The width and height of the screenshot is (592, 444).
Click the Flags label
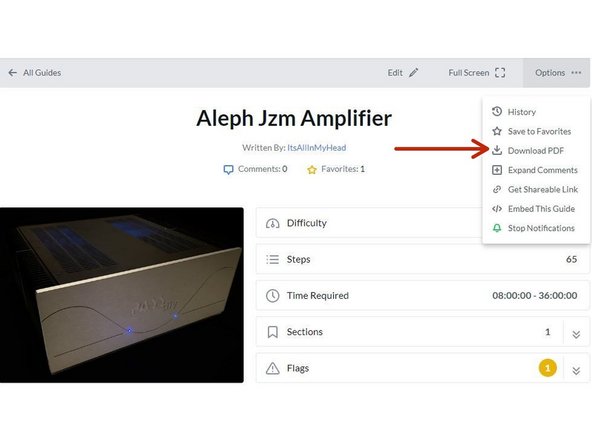[298, 368]
